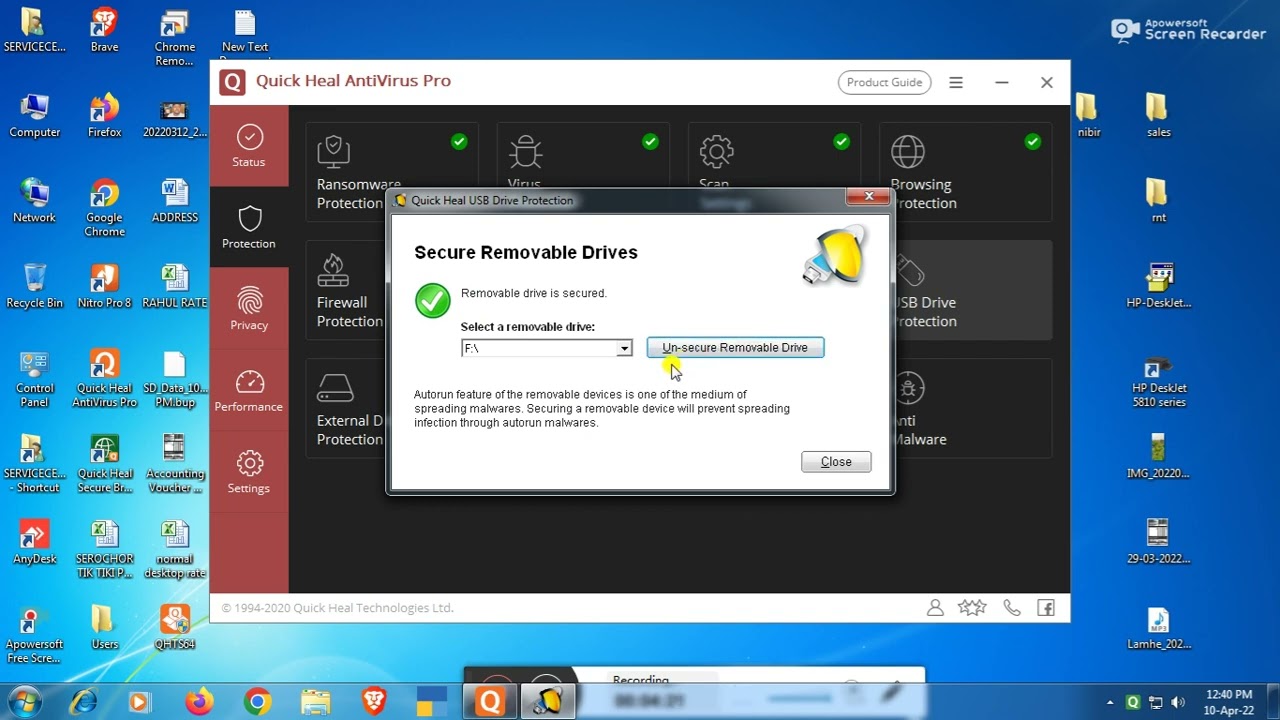Screen dimensions: 1280x720
Task: Select Brave desktop shortcut
Action: [x=104, y=30]
